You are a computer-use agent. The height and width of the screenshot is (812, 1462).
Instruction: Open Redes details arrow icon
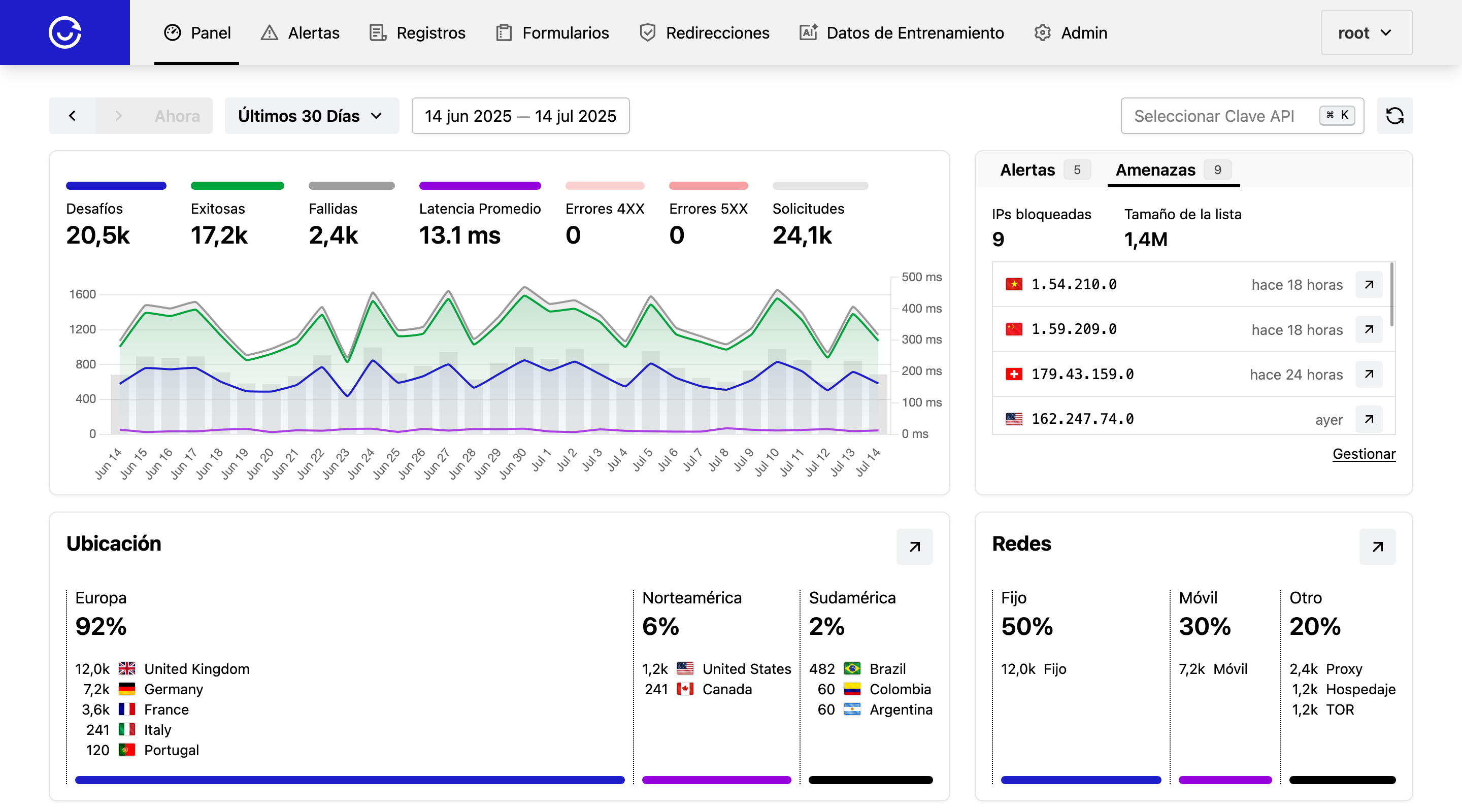pos(1377,547)
